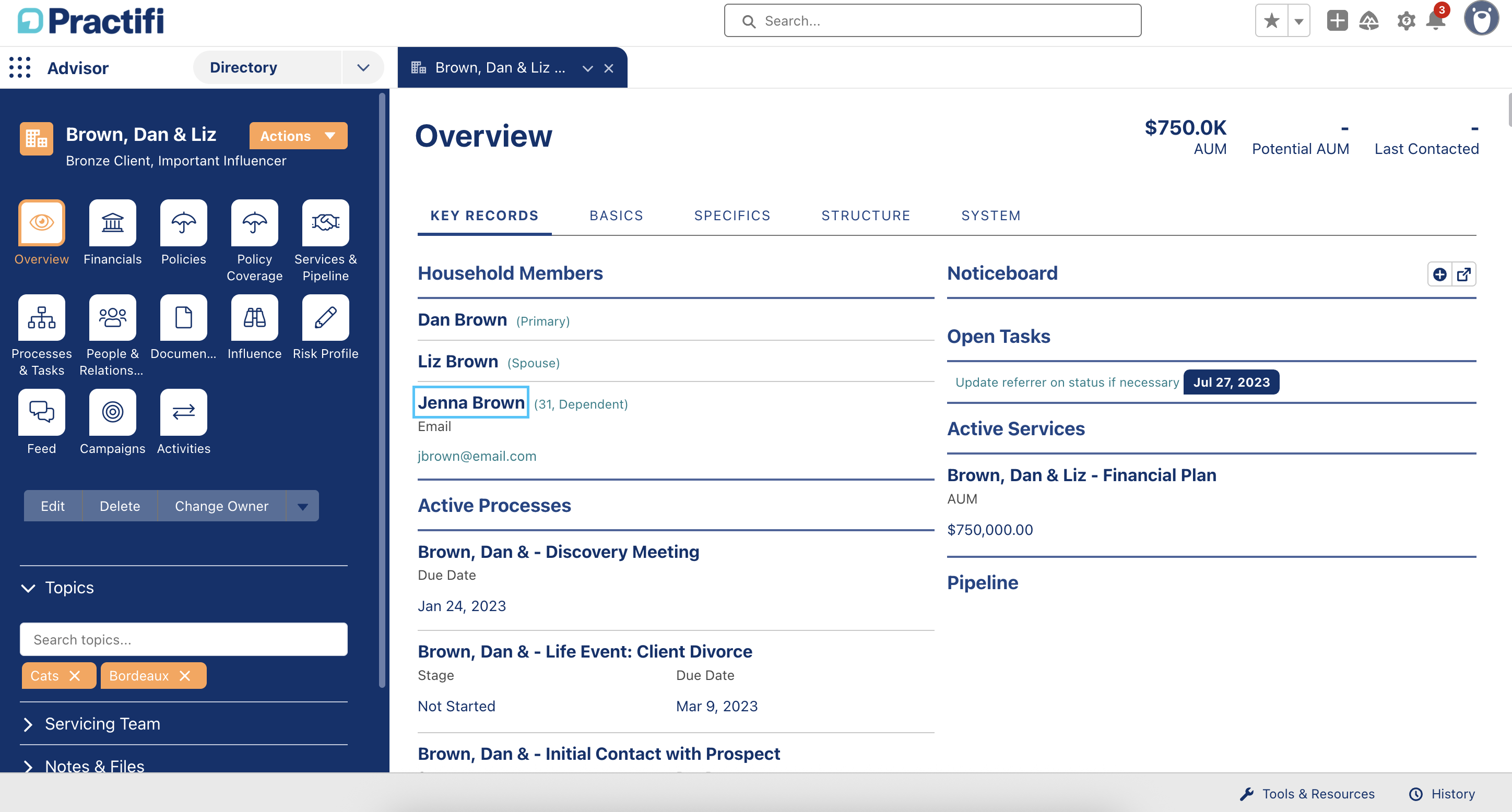Viewport: 1512px width, 812px height.
Task: Open People & Relationships icon
Action: [x=112, y=317]
